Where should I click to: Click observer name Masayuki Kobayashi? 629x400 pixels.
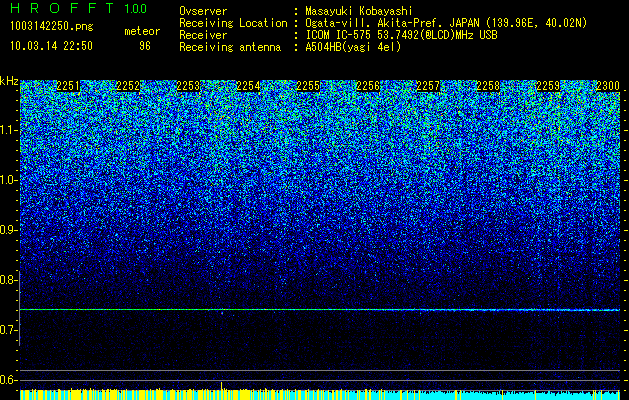(x=359, y=11)
